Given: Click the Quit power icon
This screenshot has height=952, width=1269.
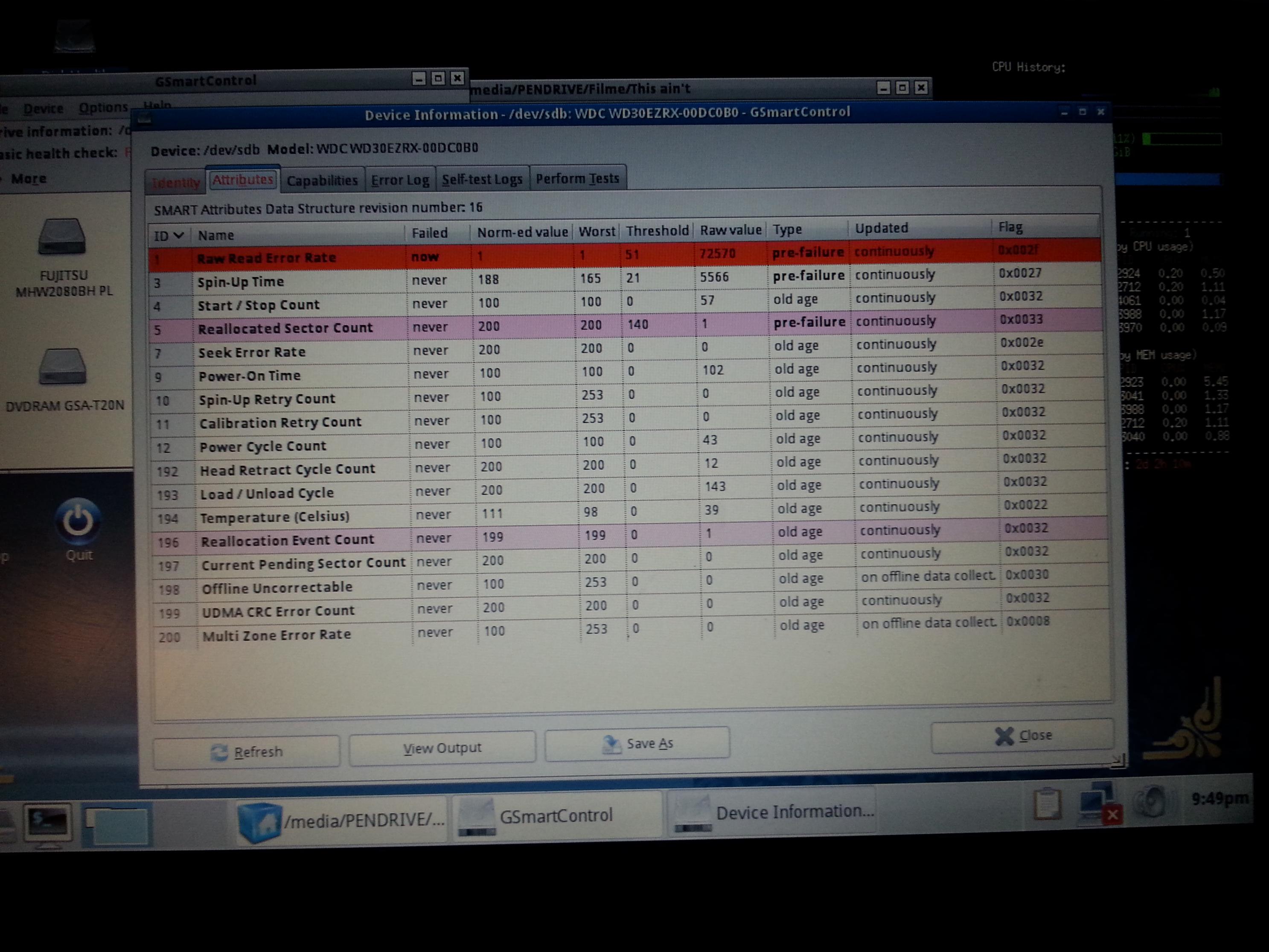Looking at the screenshot, I should point(78,521).
